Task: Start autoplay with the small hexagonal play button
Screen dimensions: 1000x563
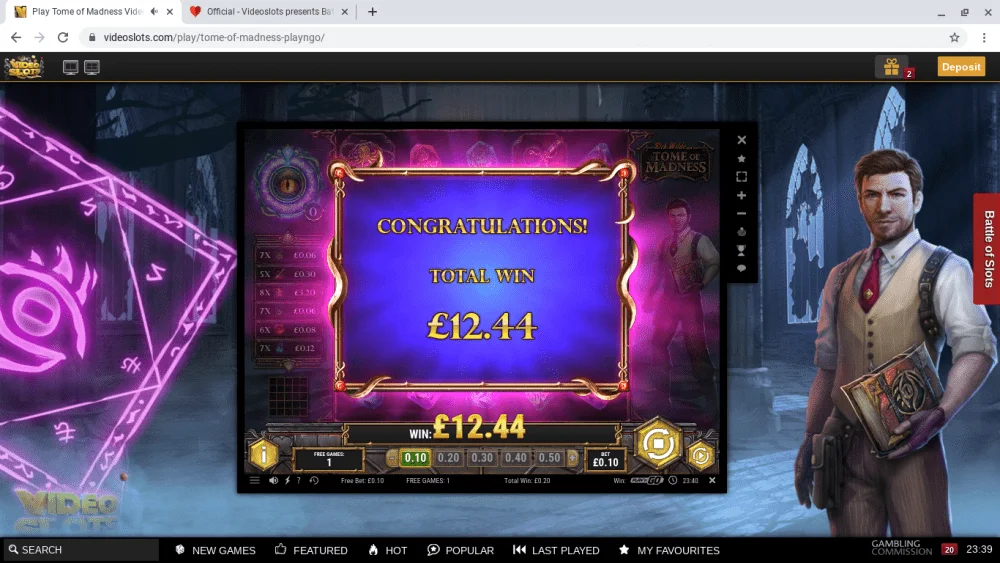Action: click(x=700, y=455)
